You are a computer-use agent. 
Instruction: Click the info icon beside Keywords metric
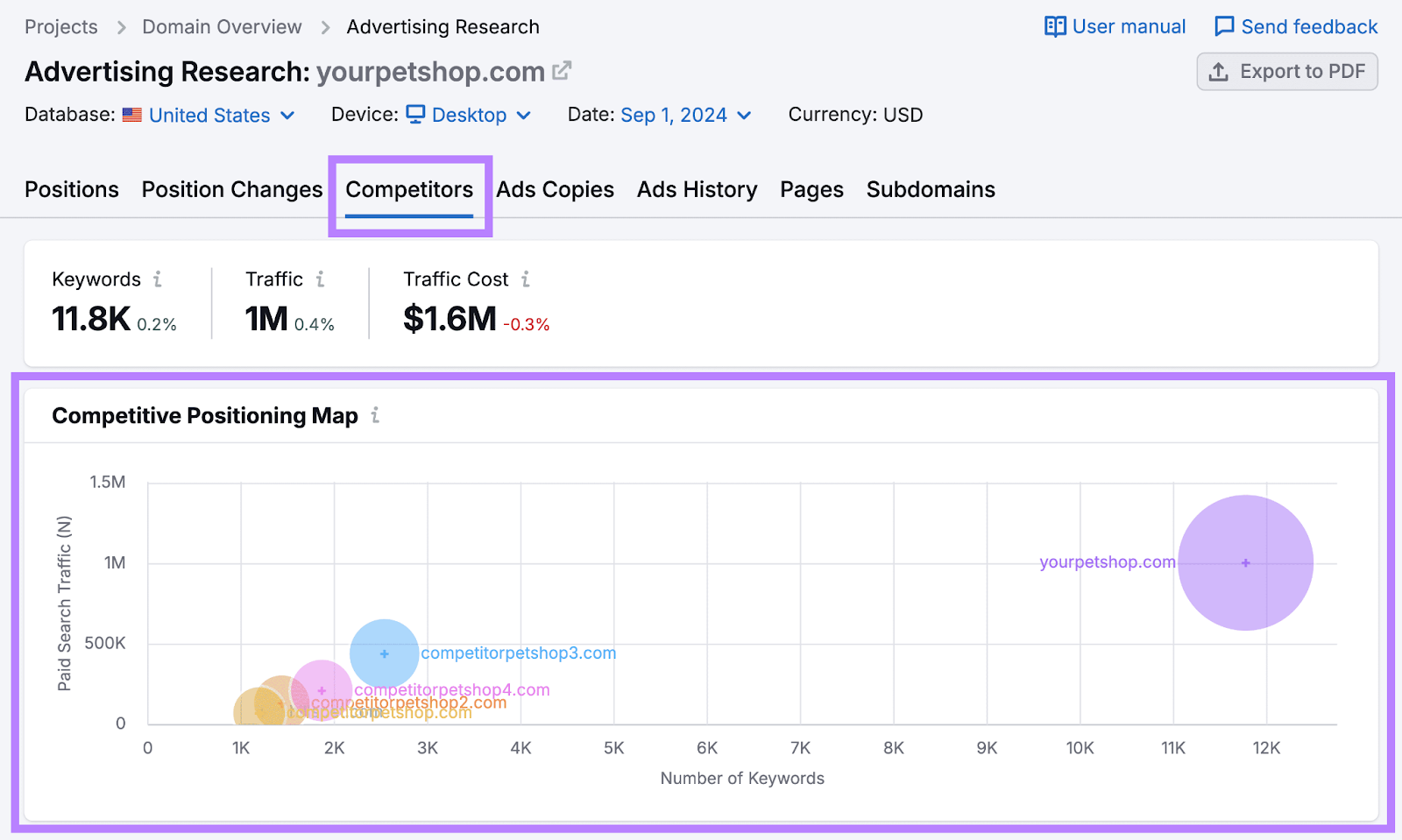coord(158,279)
